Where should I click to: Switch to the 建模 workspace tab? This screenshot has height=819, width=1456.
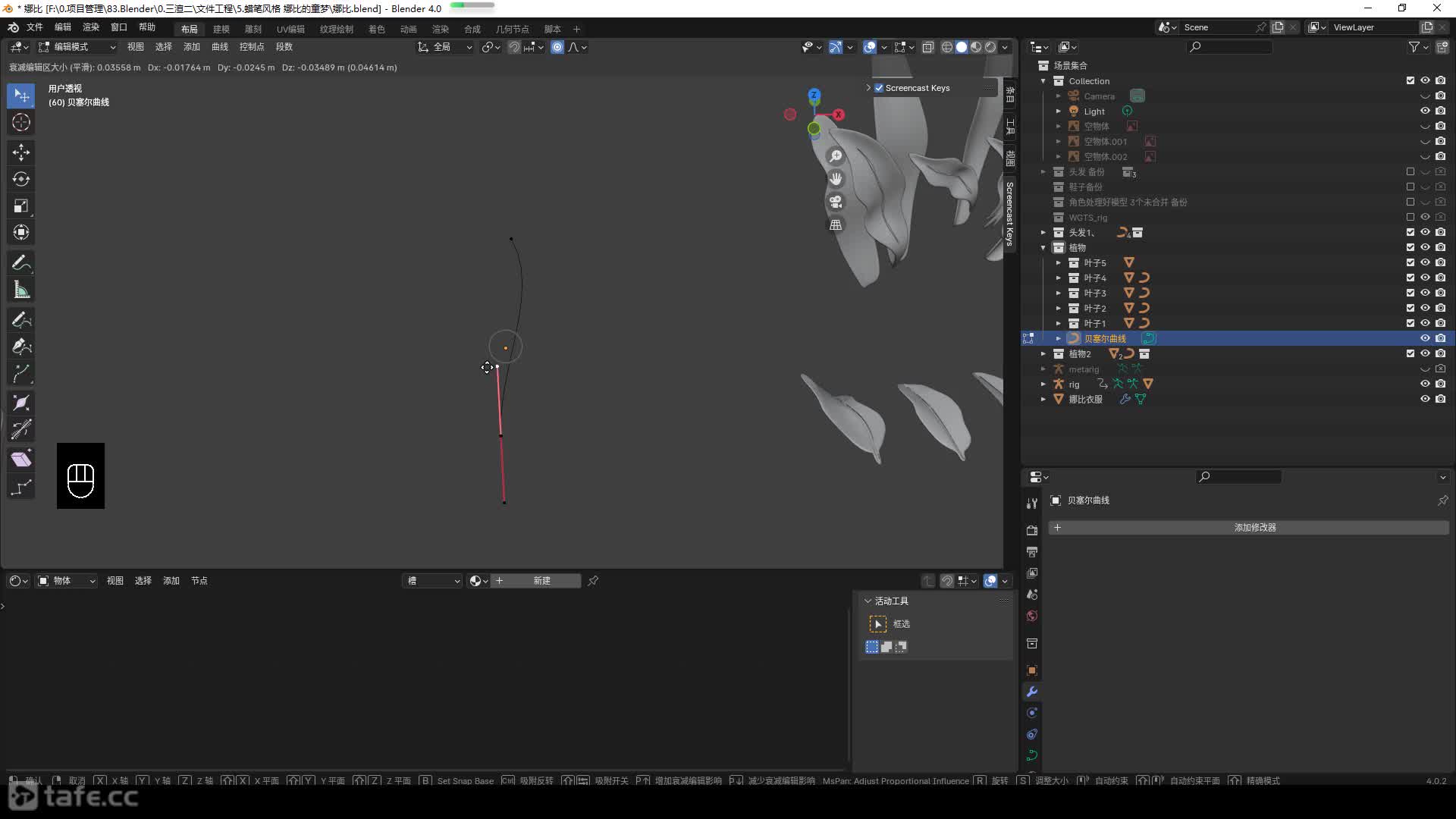tap(221, 29)
